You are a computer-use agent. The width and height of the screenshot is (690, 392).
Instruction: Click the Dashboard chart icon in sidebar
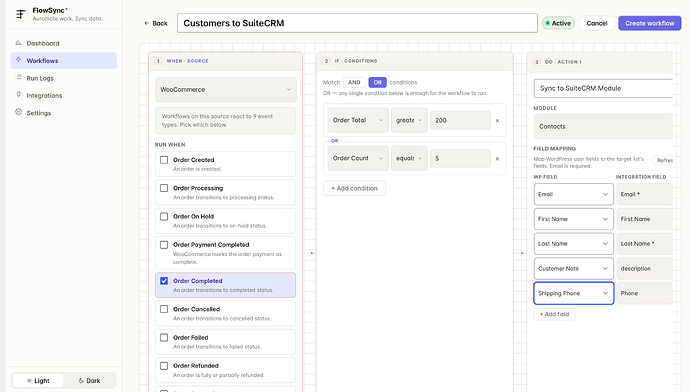18,43
